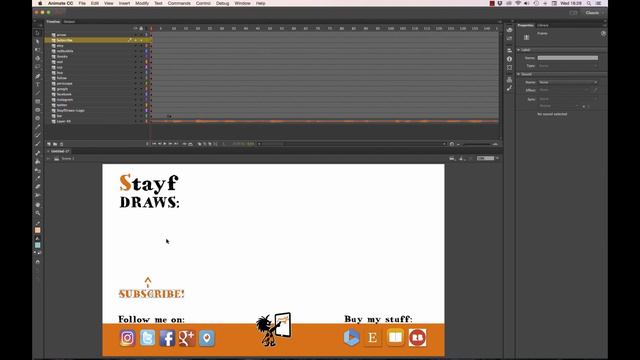Open the sound Sync dropdown
The image size is (640, 360).
point(568,99)
